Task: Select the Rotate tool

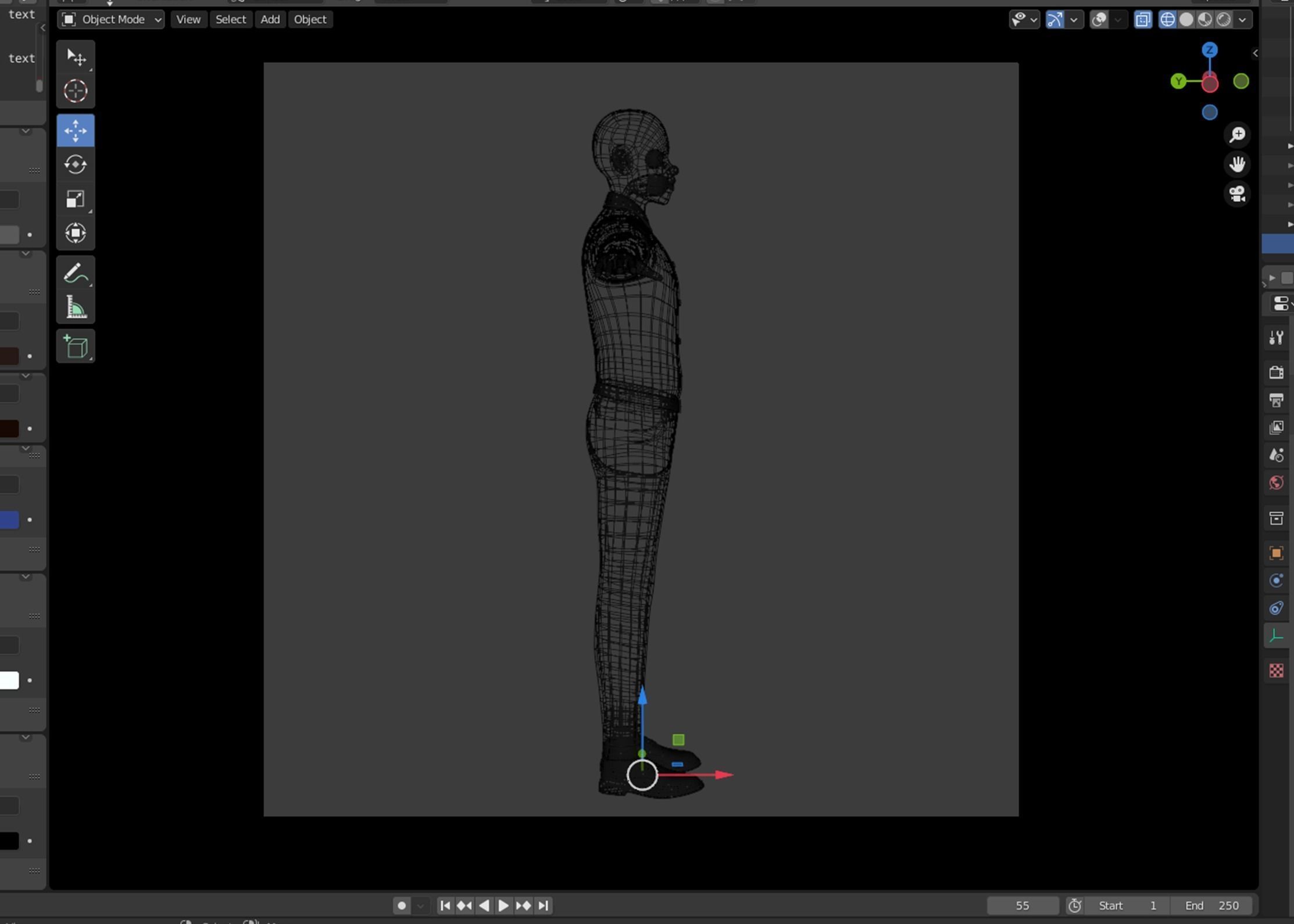Action: tap(76, 165)
